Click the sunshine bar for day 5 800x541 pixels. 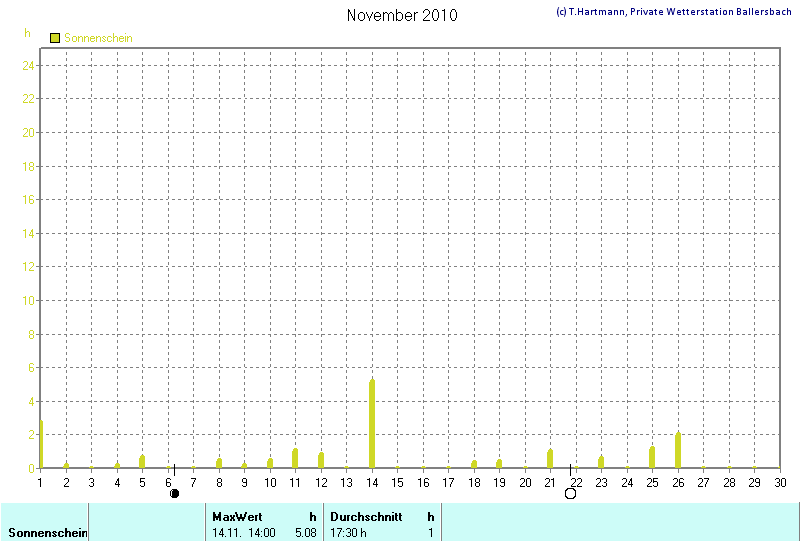point(142,461)
